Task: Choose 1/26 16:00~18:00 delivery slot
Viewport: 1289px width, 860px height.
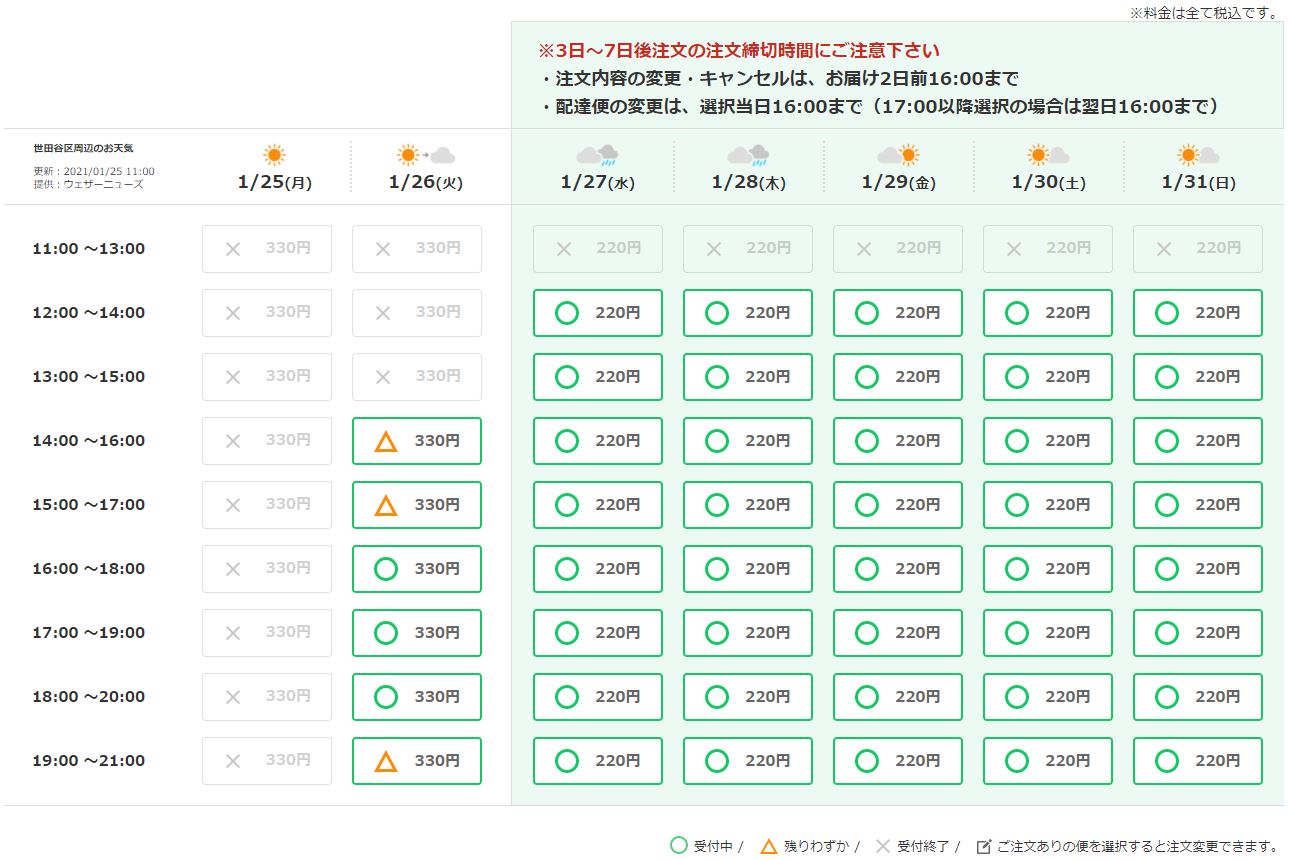Action: coord(417,569)
